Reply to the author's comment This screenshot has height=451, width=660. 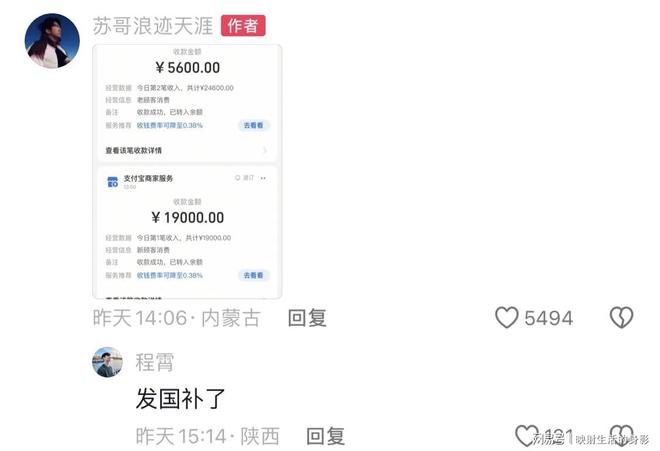pos(307,318)
